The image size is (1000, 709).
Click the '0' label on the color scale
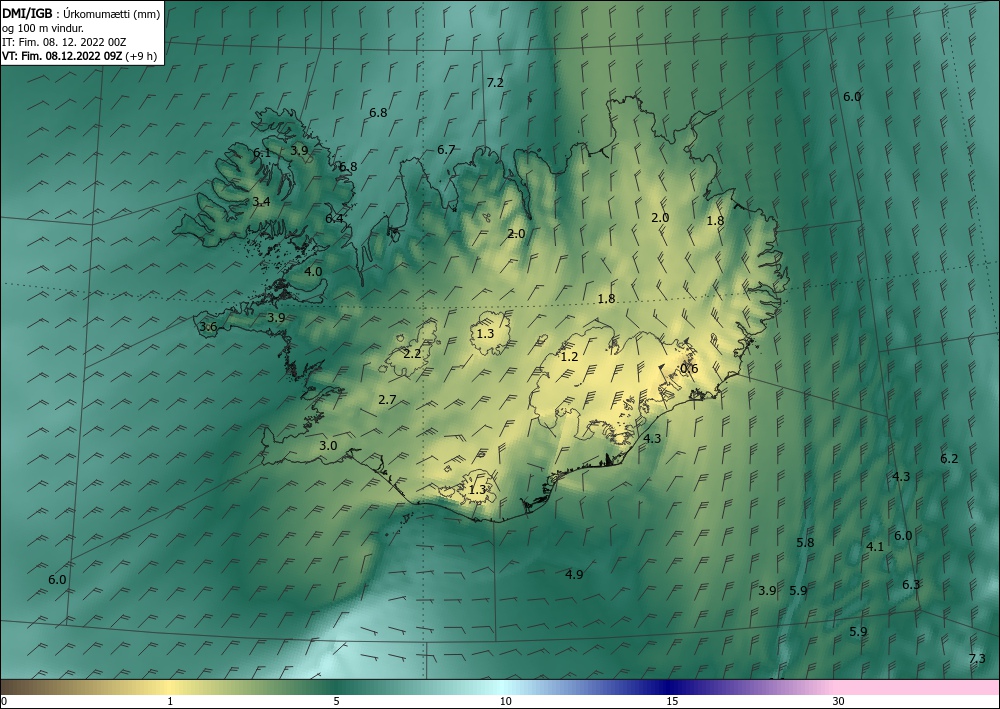click(x=4, y=702)
